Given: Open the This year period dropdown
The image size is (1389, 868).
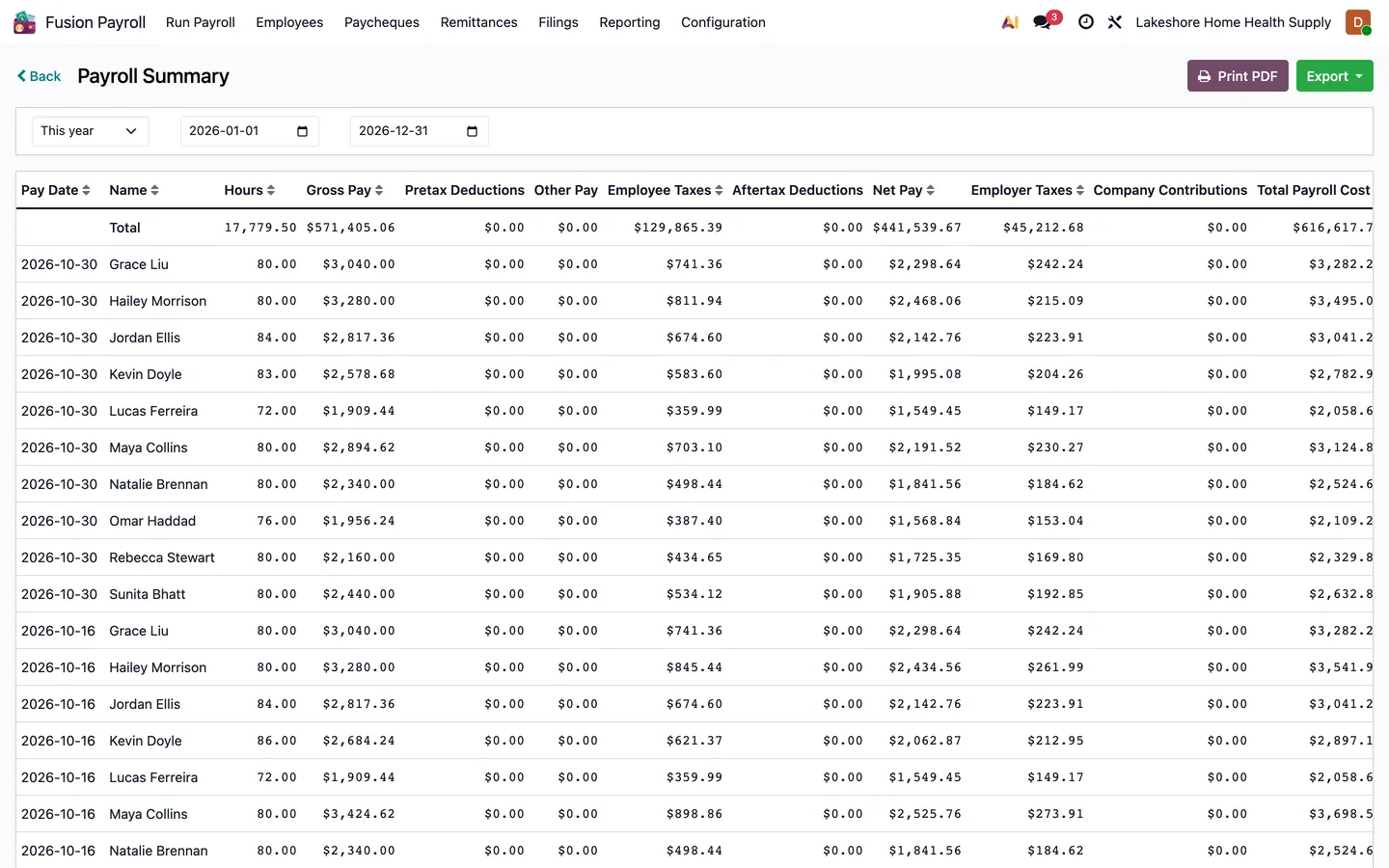Looking at the screenshot, I should (91, 131).
